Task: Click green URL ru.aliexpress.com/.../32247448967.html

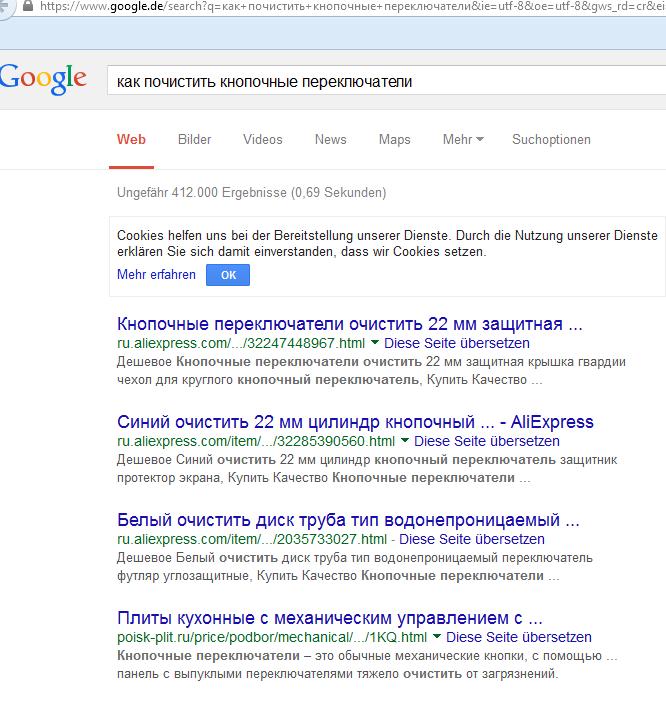Action: tap(241, 343)
